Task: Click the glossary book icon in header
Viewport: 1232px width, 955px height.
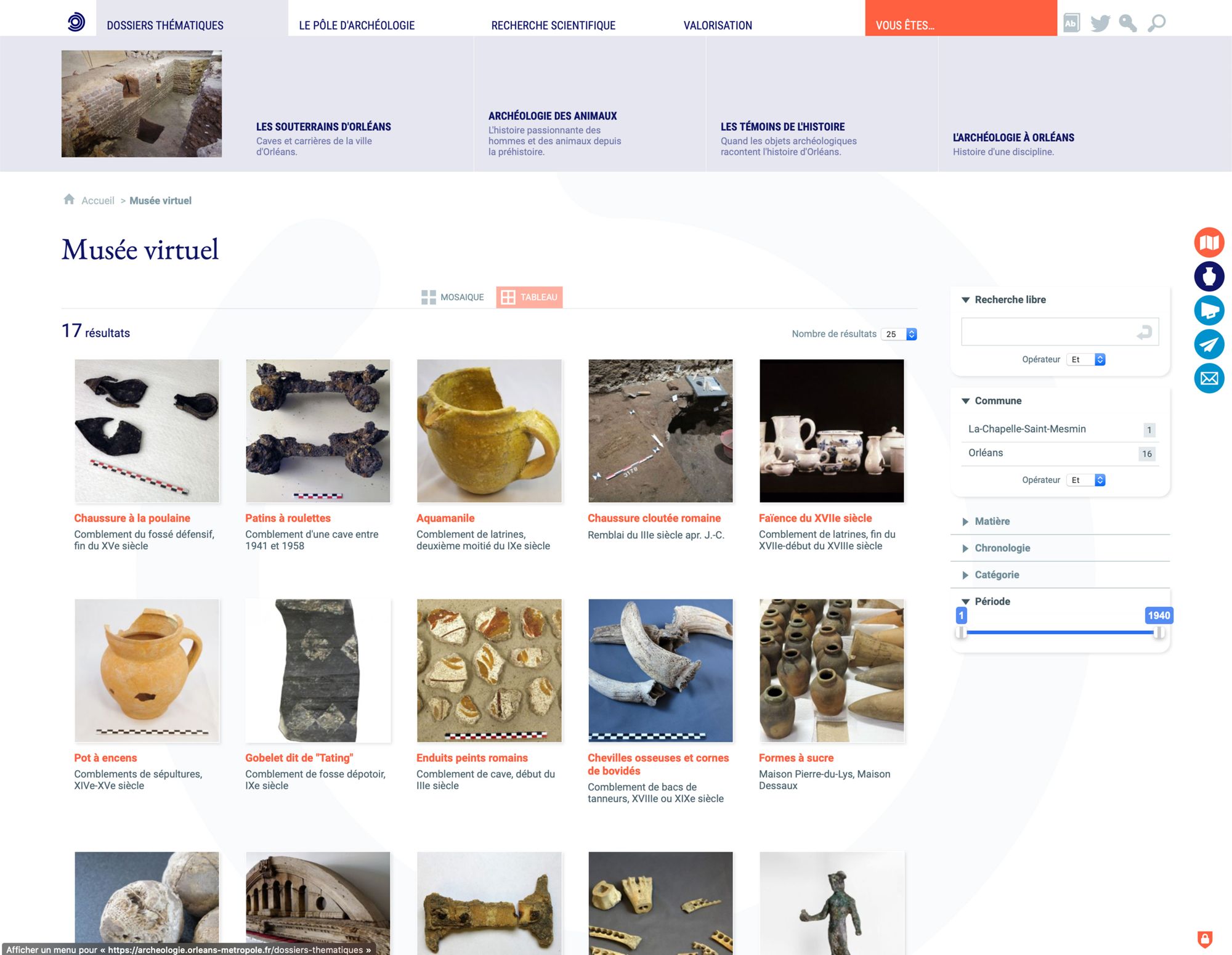Action: tap(1071, 23)
